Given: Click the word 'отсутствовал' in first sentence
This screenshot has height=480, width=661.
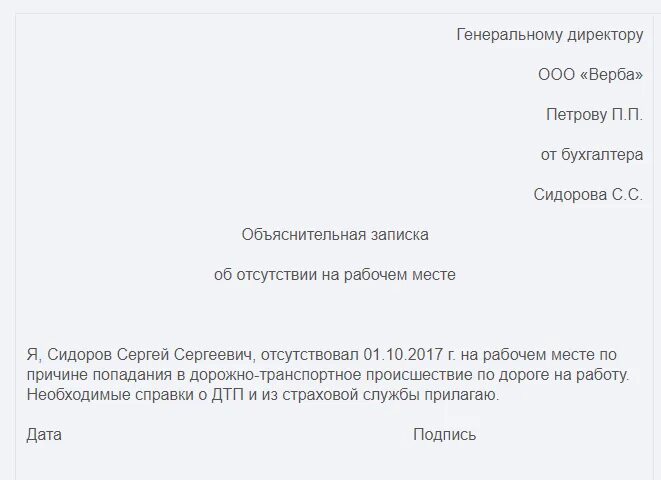Looking at the screenshot, I should [x=310, y=355].
